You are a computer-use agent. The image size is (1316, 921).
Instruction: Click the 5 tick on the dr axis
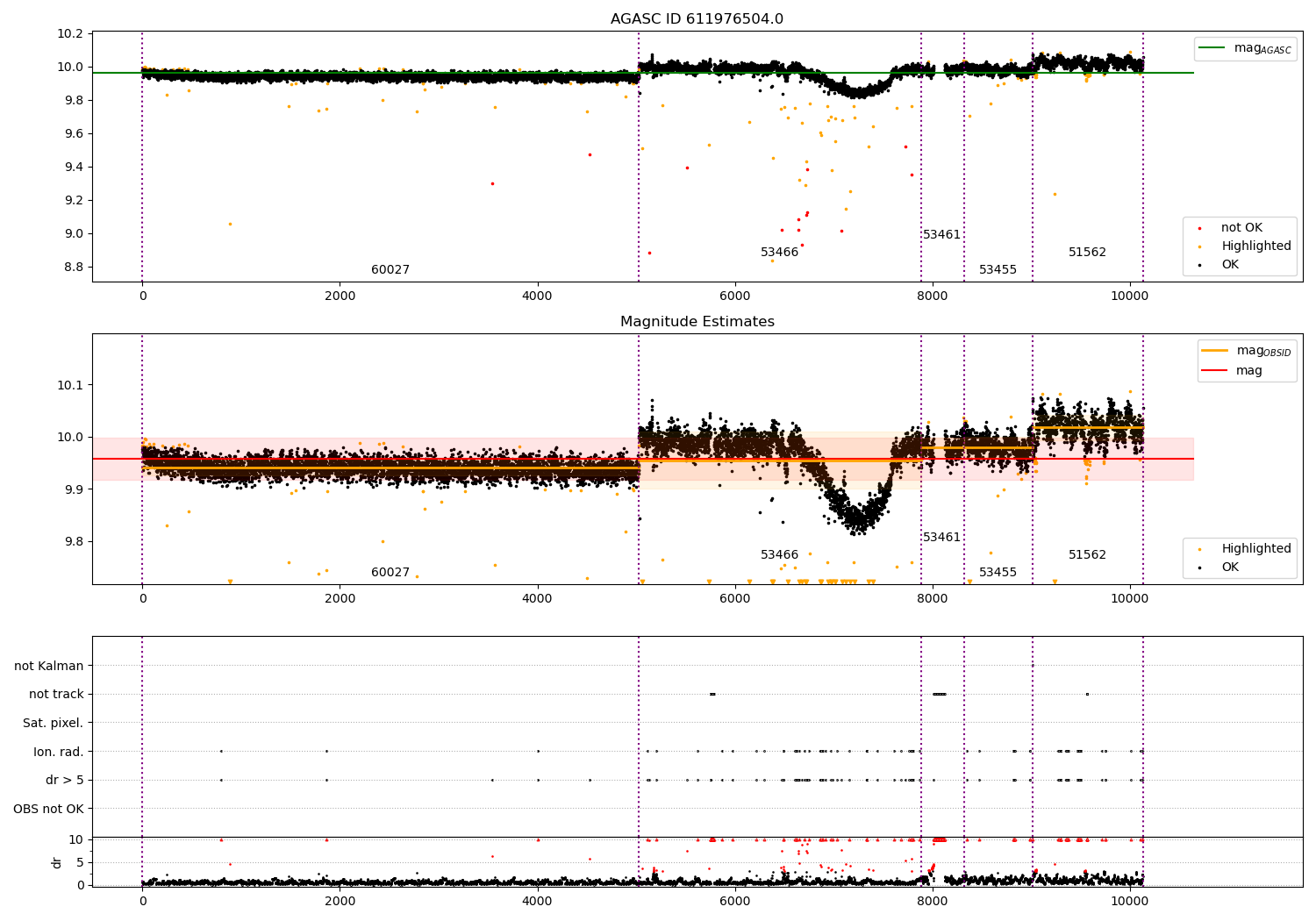(81, 862)
